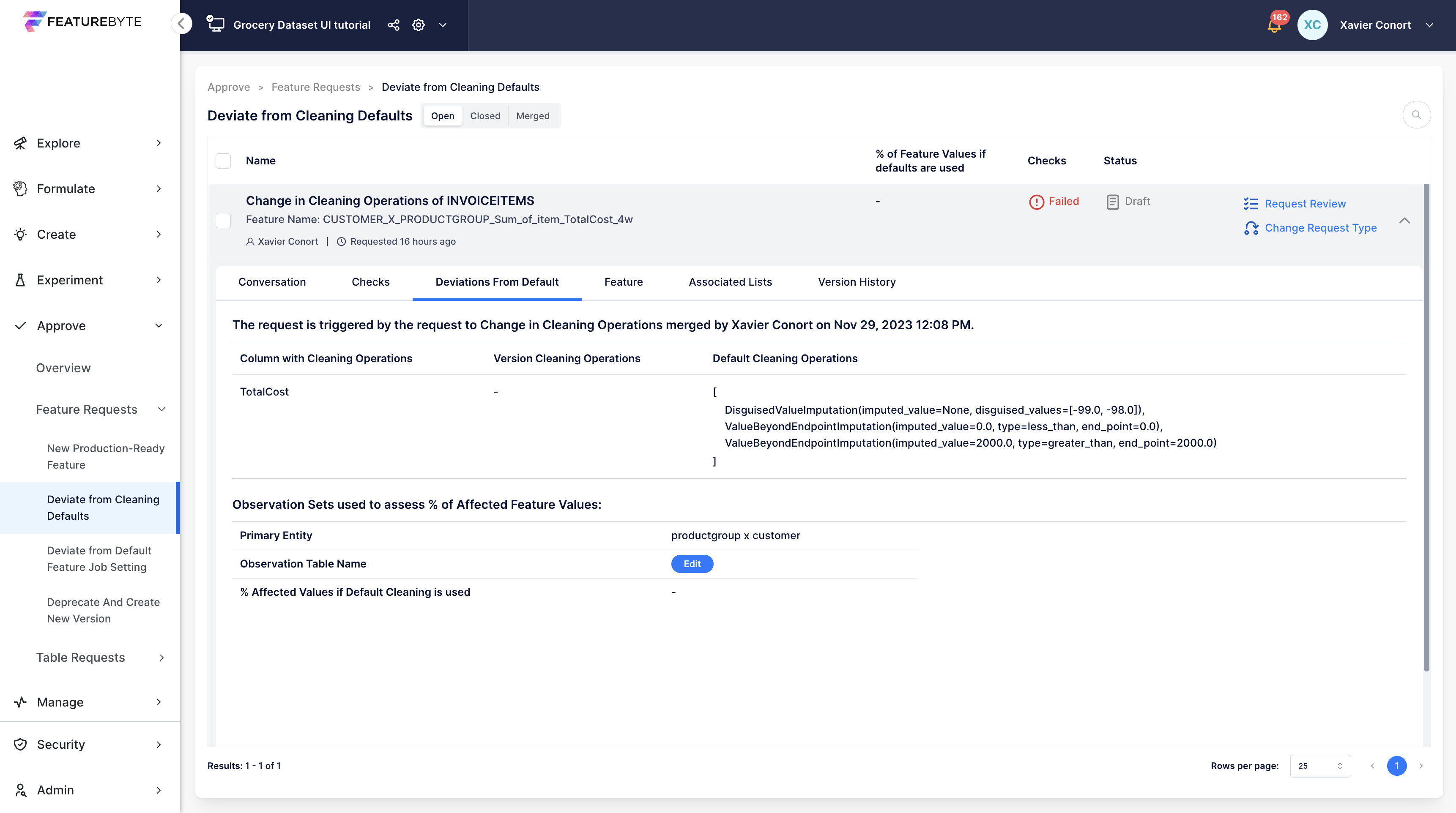Switch to the Conversation tab
The width and height of the screenshot is (1456, 813).
point(272,282)
